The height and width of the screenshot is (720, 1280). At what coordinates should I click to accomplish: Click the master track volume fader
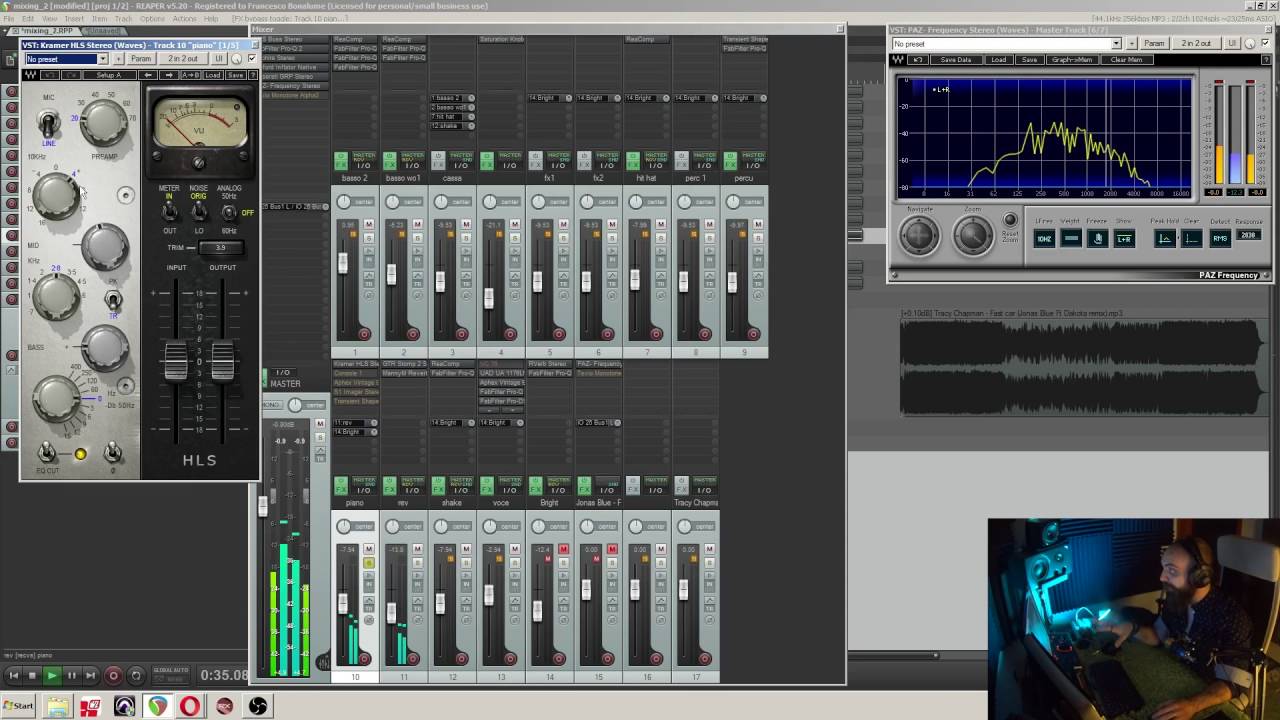pyautogui.click(x=263, y=506)
